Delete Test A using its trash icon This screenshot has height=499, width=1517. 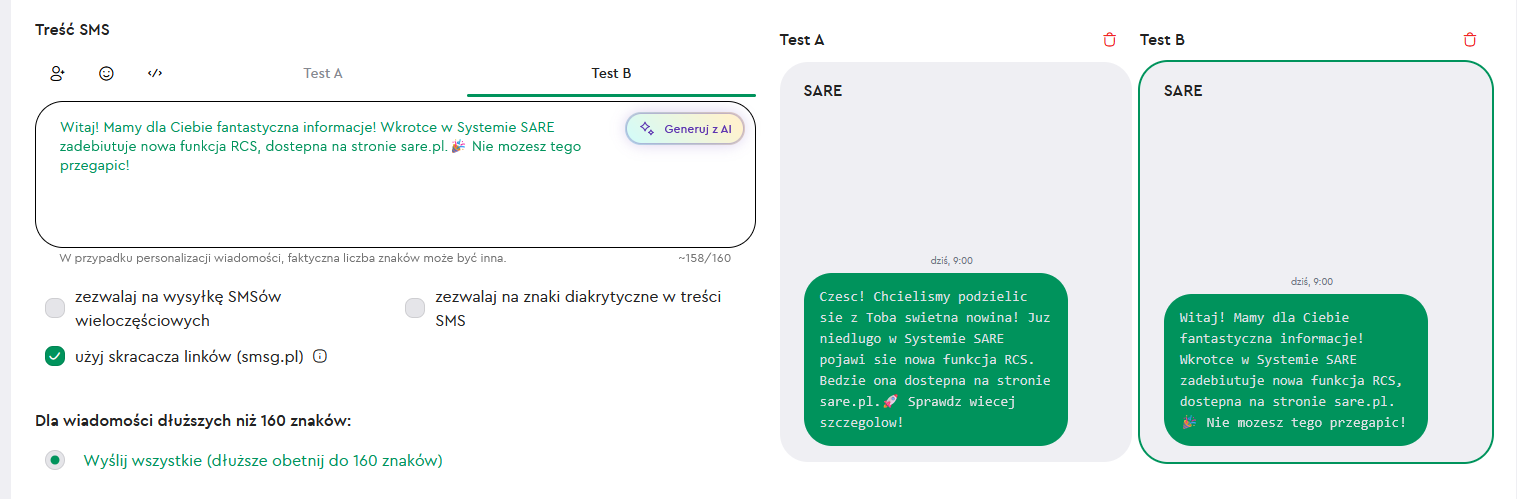coord(1109,40)
